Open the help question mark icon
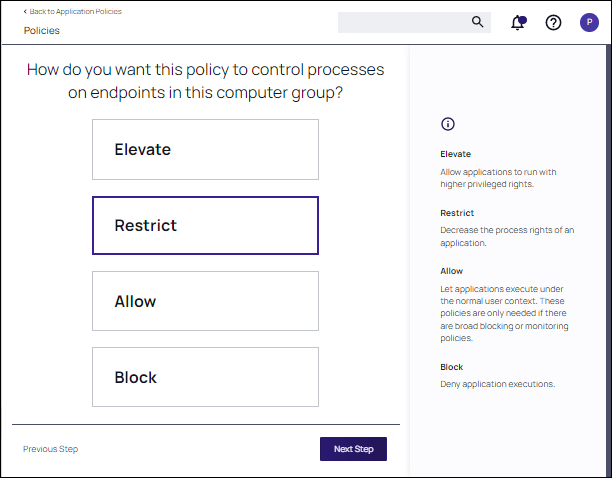Viewport: 612px width, 478px height. 553,23
